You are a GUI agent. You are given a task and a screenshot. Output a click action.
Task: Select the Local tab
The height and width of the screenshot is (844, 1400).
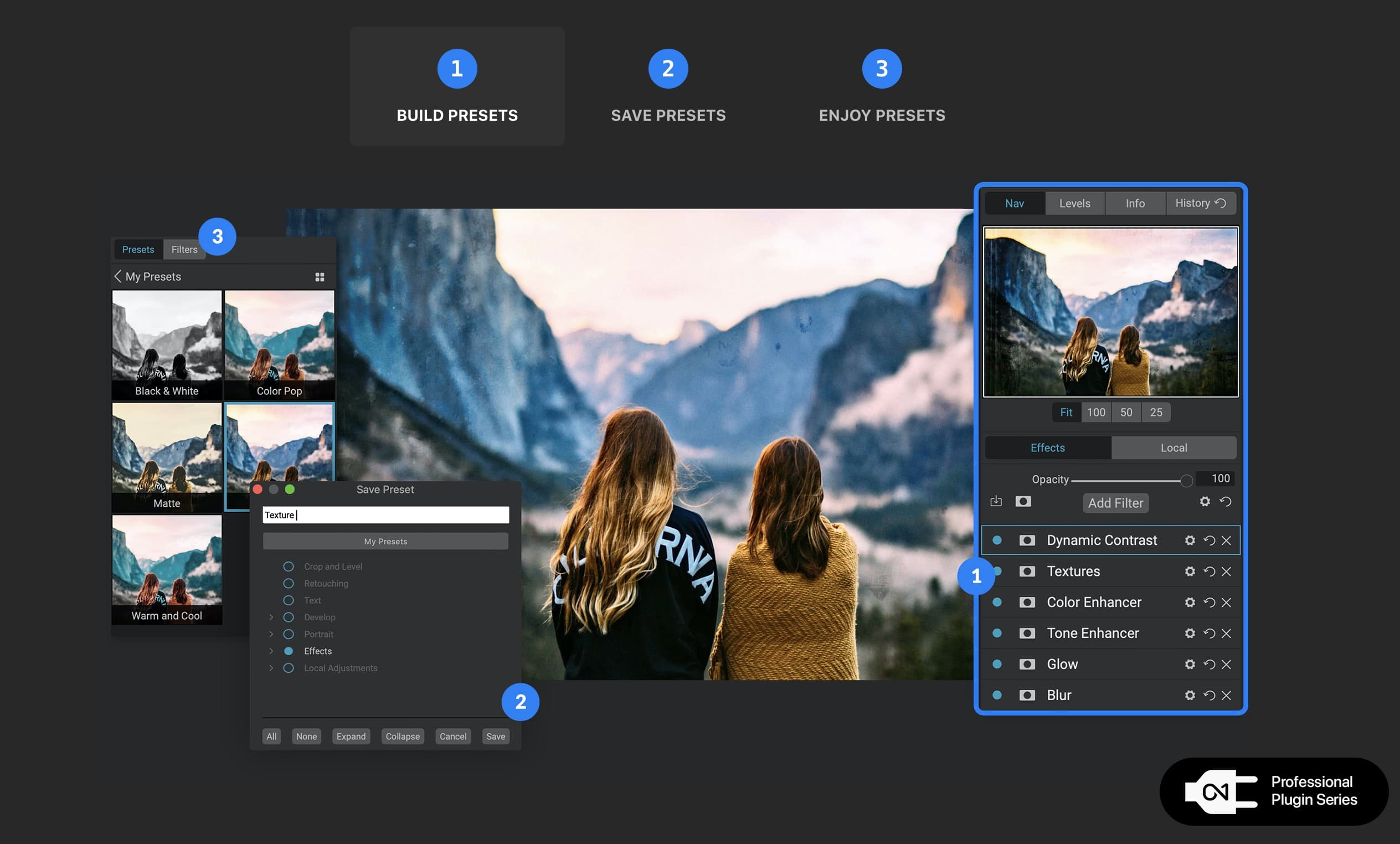[1173, 447]
